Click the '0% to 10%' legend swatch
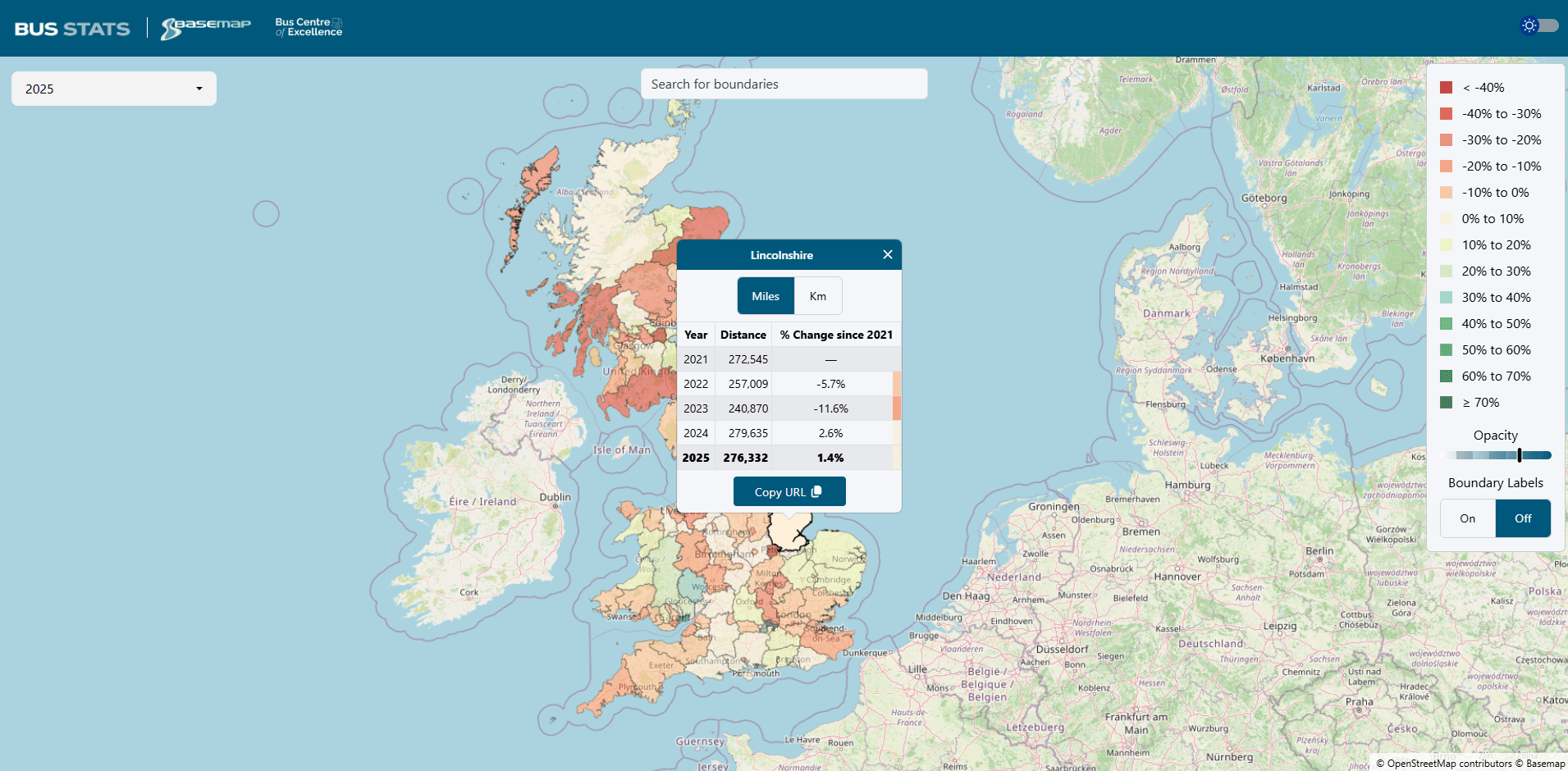Image resolution: width=1568 pixels, height=771 pixels. click(x=1446, y=219)
